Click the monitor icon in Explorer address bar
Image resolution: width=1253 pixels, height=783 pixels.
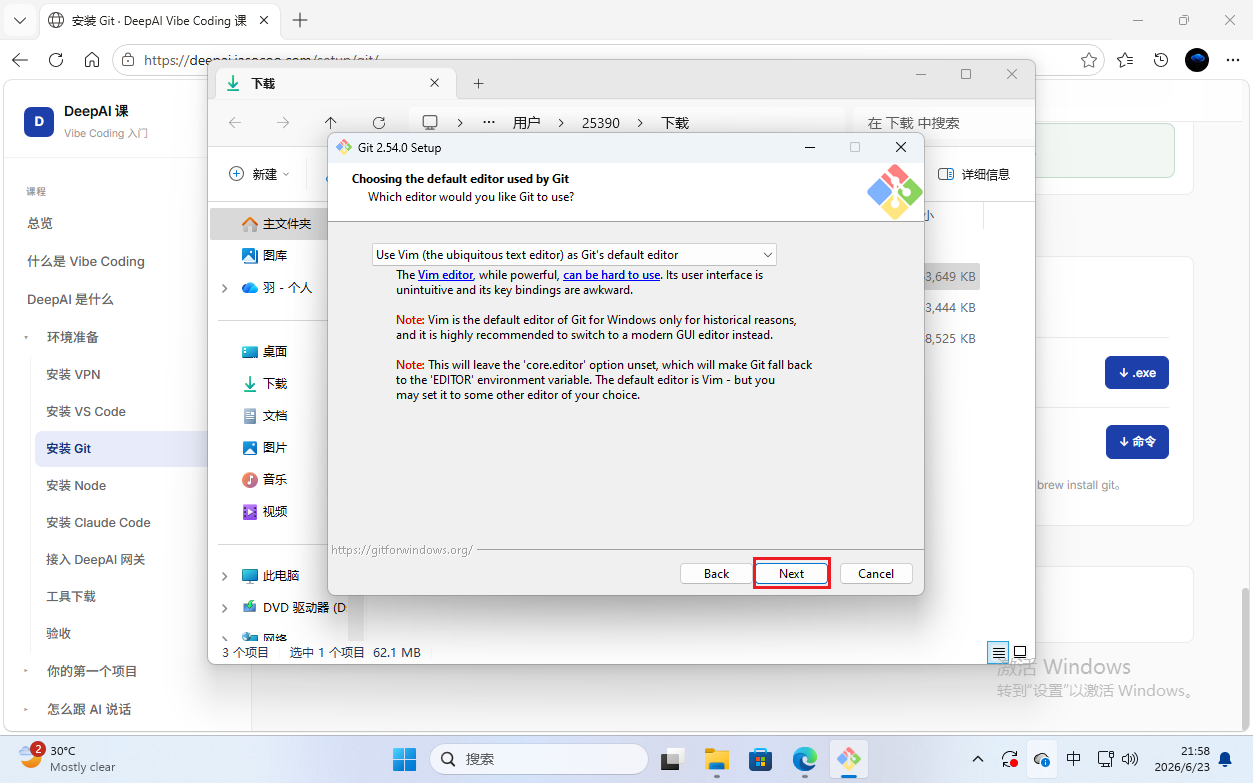pos(430,123)
